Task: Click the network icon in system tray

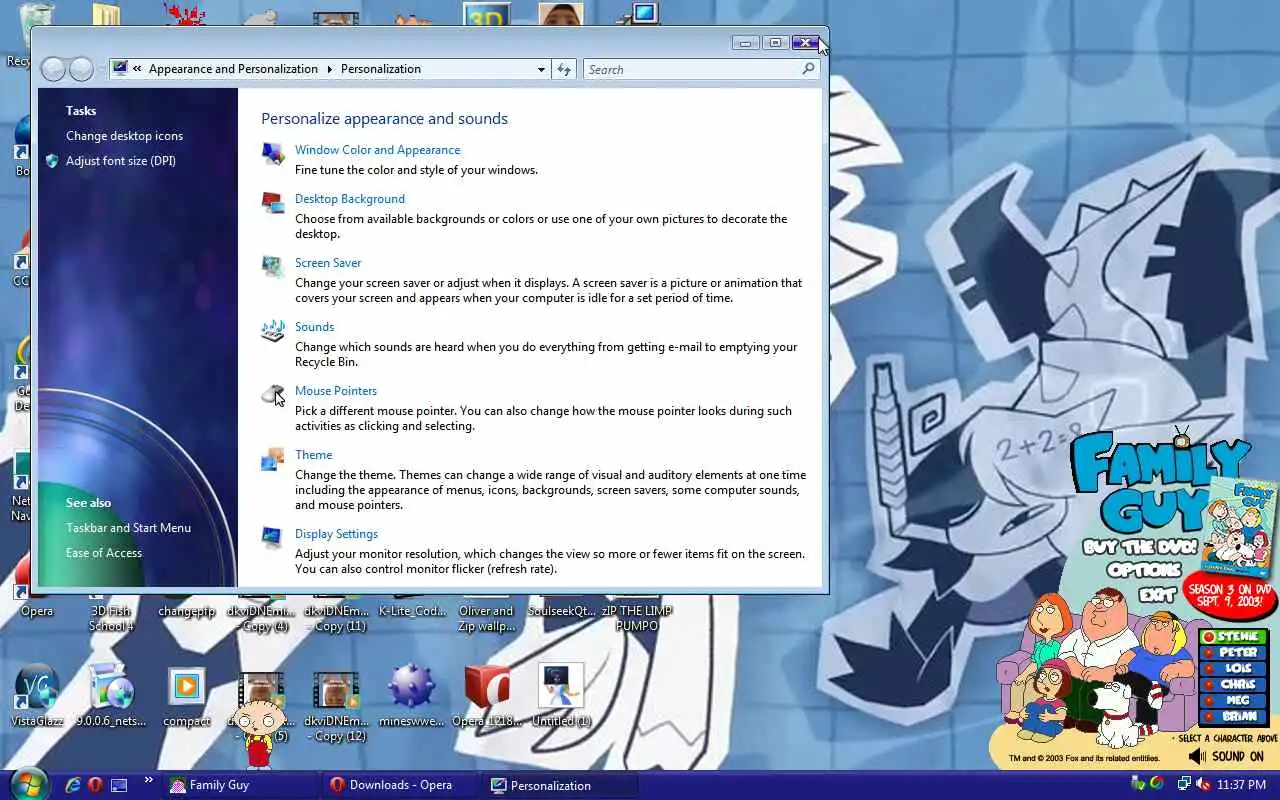Action: pos(1184,784)
